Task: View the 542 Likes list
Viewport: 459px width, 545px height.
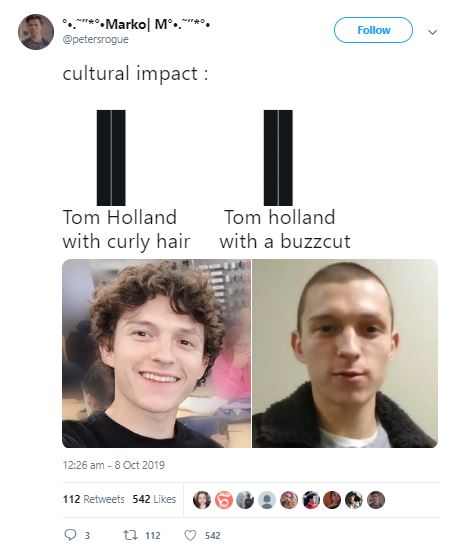Action: [154, 499]
